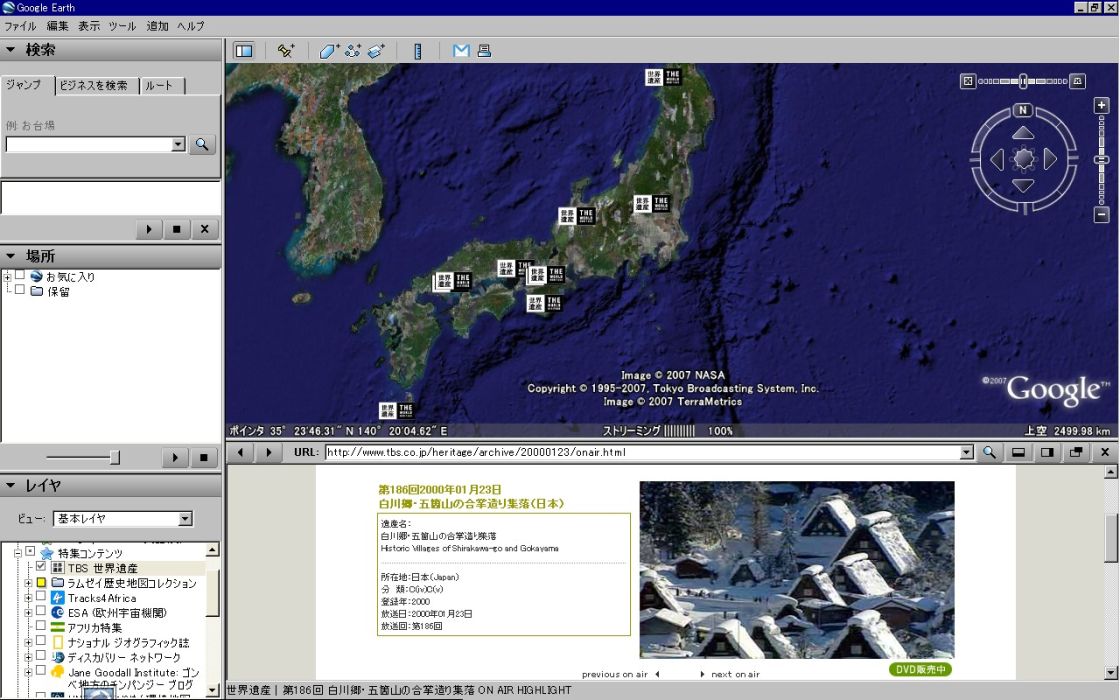The image size is (1120, 700).
Task: Adjust the places tour speed slider
Action: pyautogui.click(x=114, y=458)
